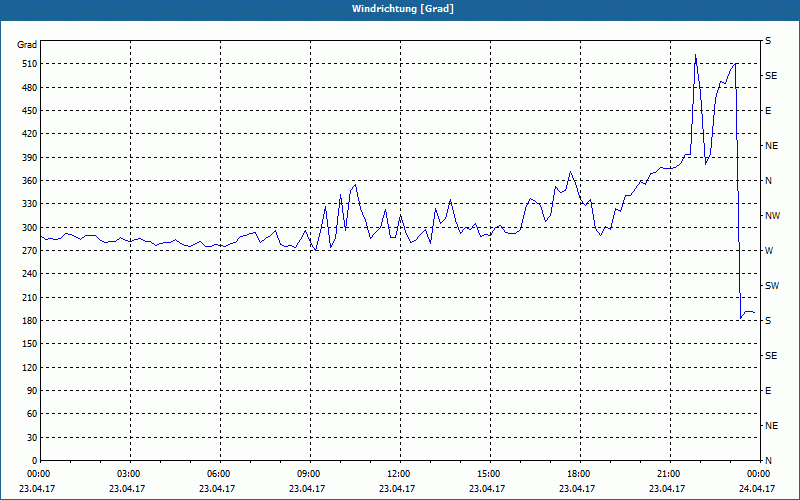The width and height of the screenshot is (800, 500).
Task: Click the SW compass label on right axis
Action: pos(772,286)
